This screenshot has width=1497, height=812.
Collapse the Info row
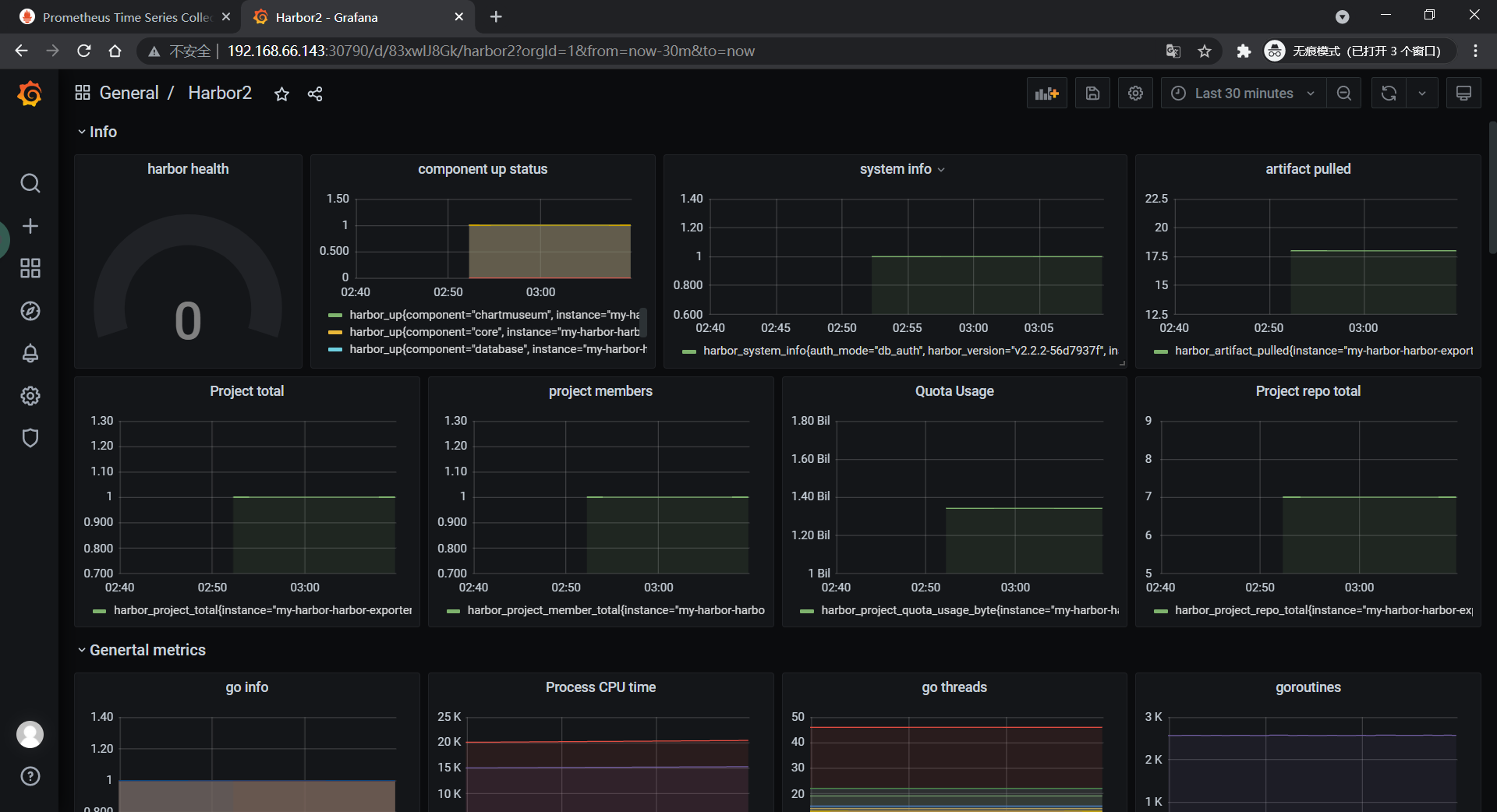(x=102, y=132)
